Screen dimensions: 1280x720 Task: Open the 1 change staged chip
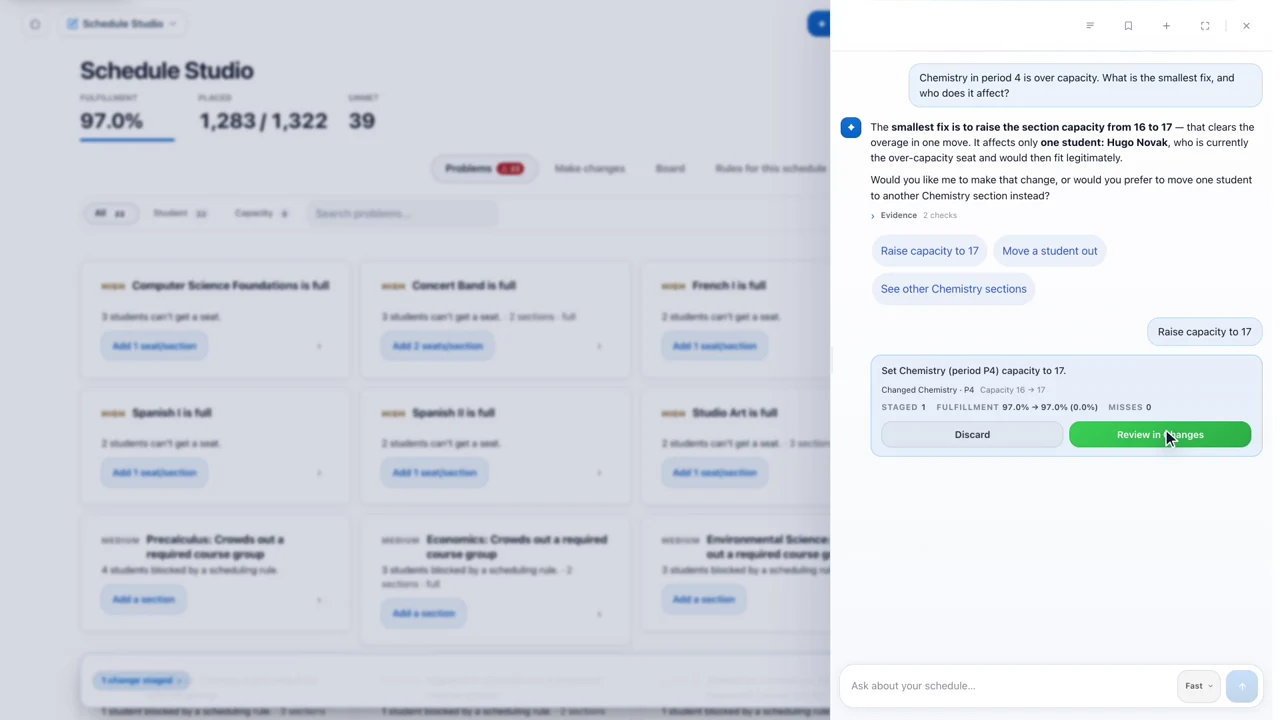(141, 680)
